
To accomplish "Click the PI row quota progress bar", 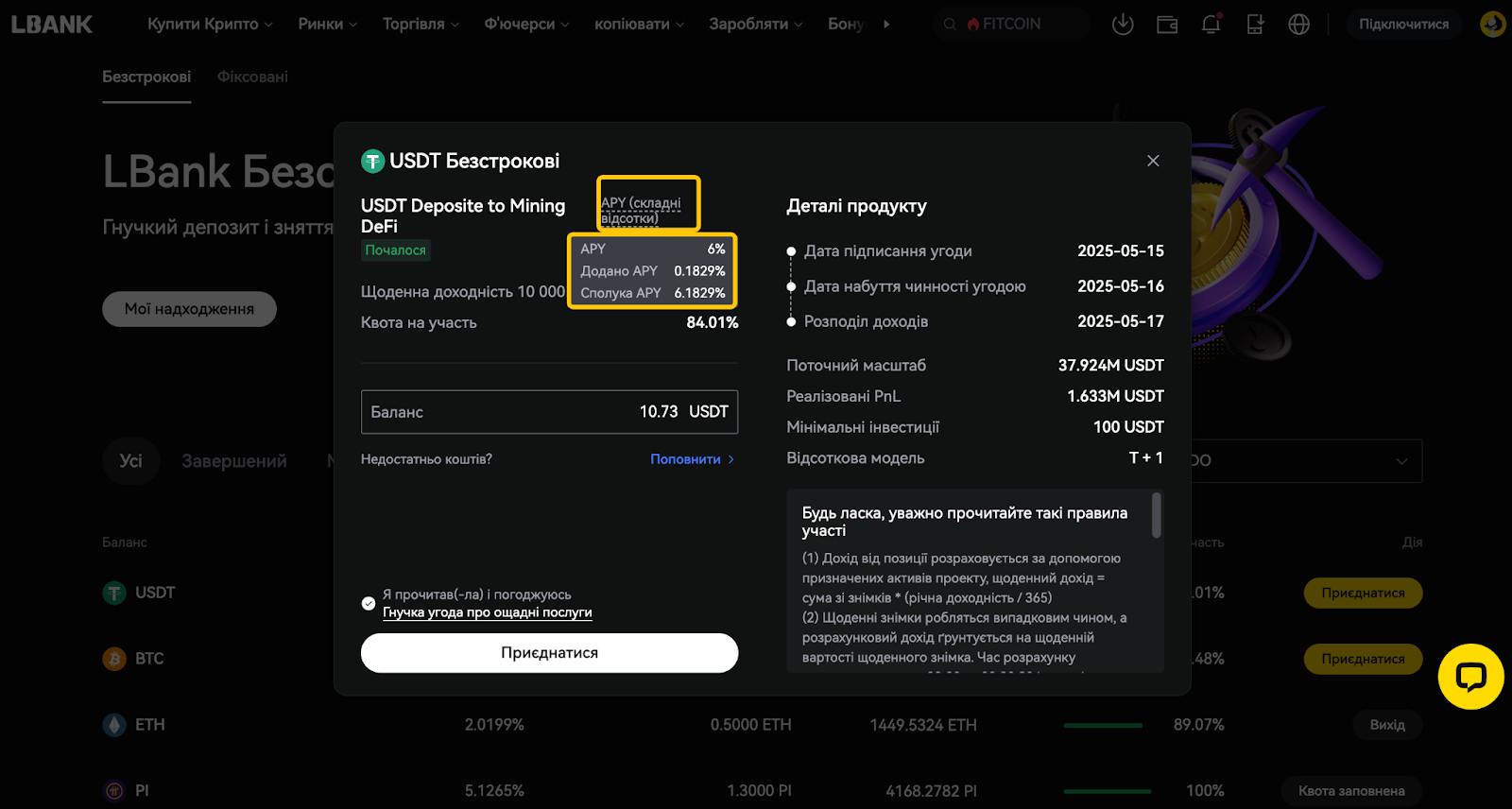I will pyautogui.click(x=1107, y=791).
